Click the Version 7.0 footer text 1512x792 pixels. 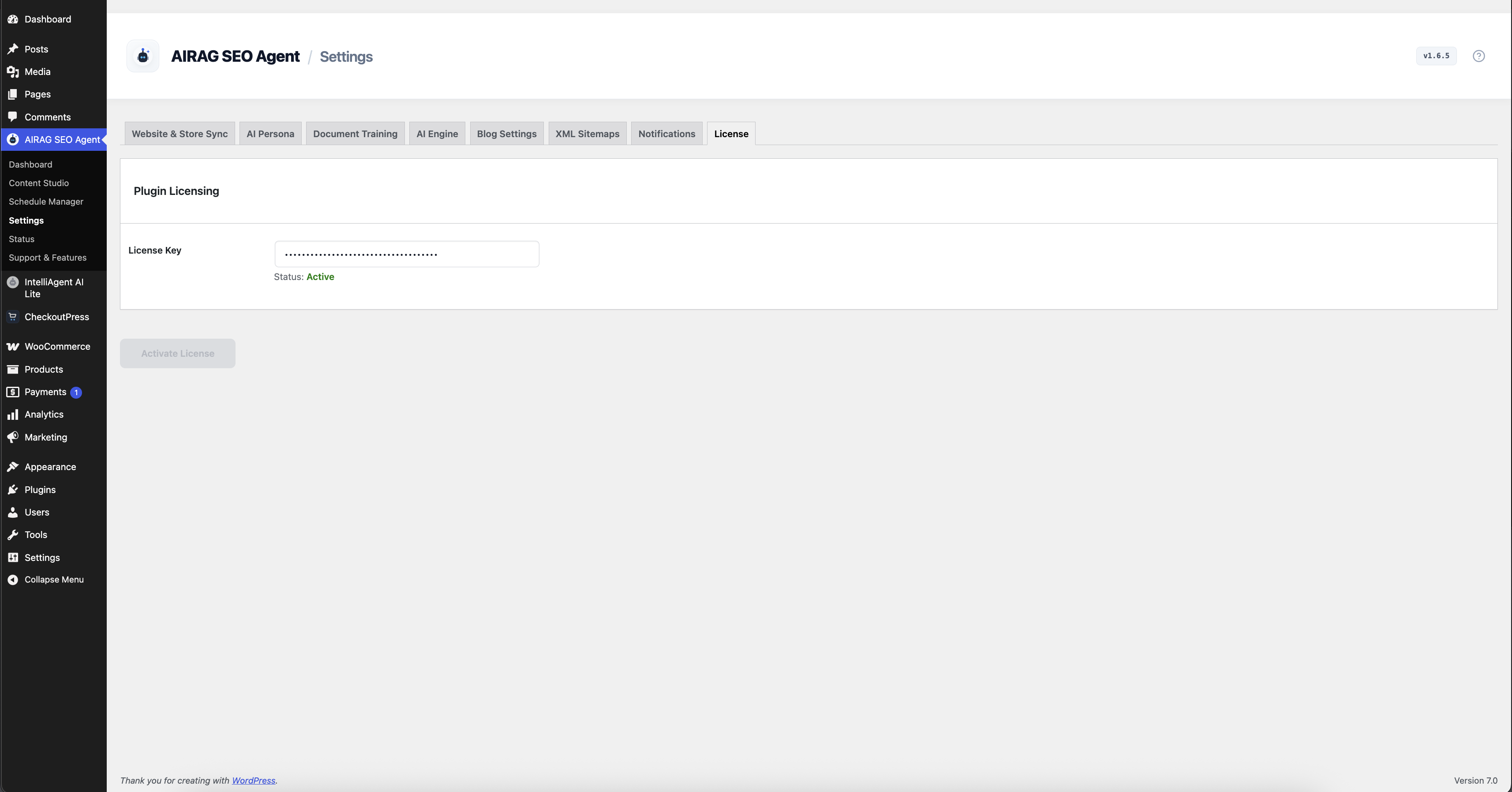[x=1475, y=780]
